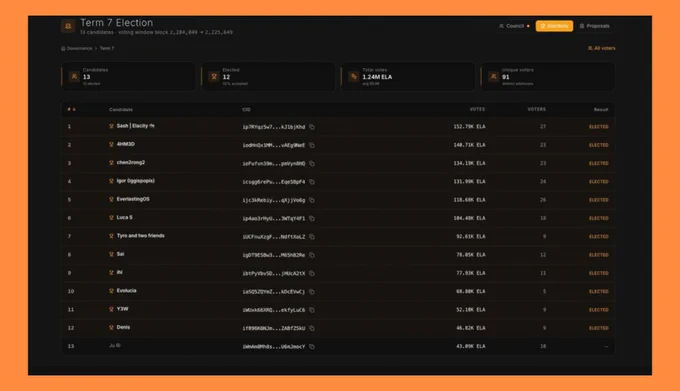Click the Term 7 Election header icon
Screen dimensions: 680x391
(68, 26)
